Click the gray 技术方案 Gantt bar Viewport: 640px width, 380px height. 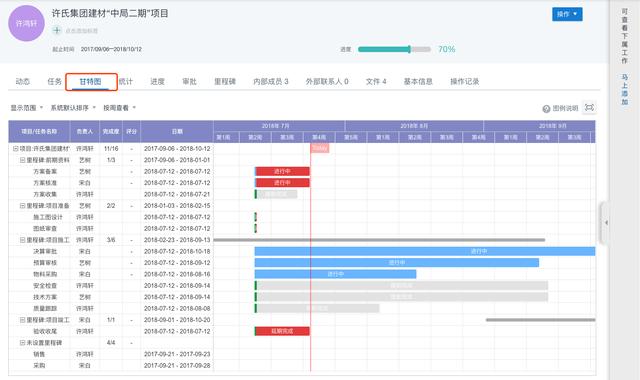[x=401, y=297]
